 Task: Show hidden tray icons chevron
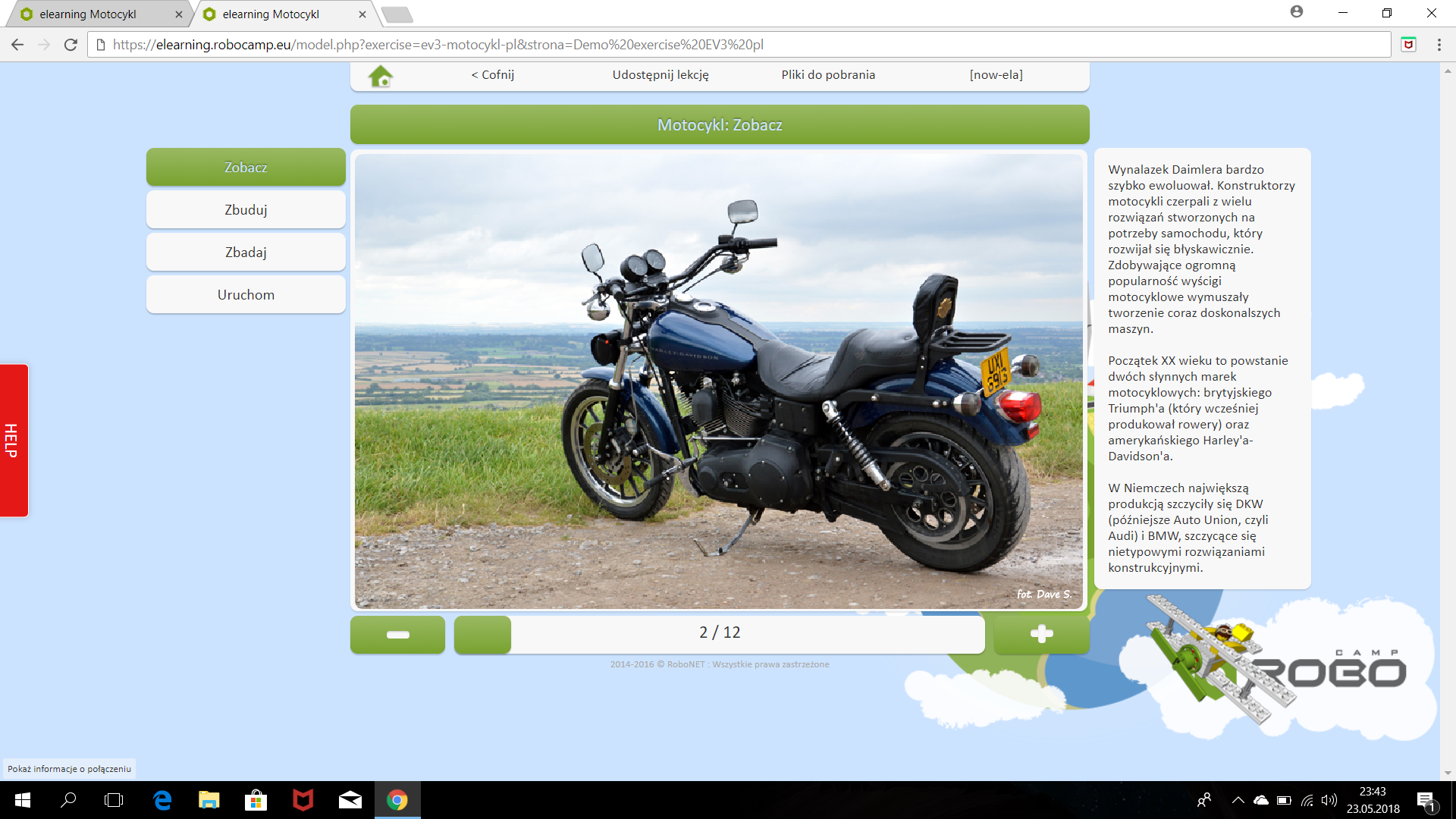(1238, 800)
